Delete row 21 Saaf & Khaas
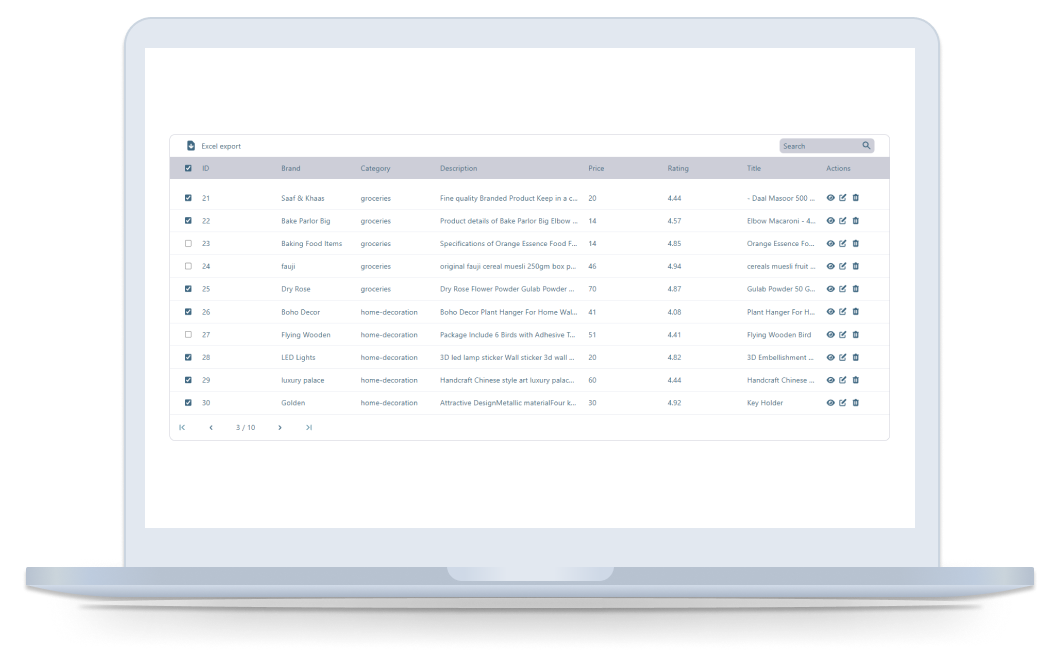 click(x=856, y=198)
